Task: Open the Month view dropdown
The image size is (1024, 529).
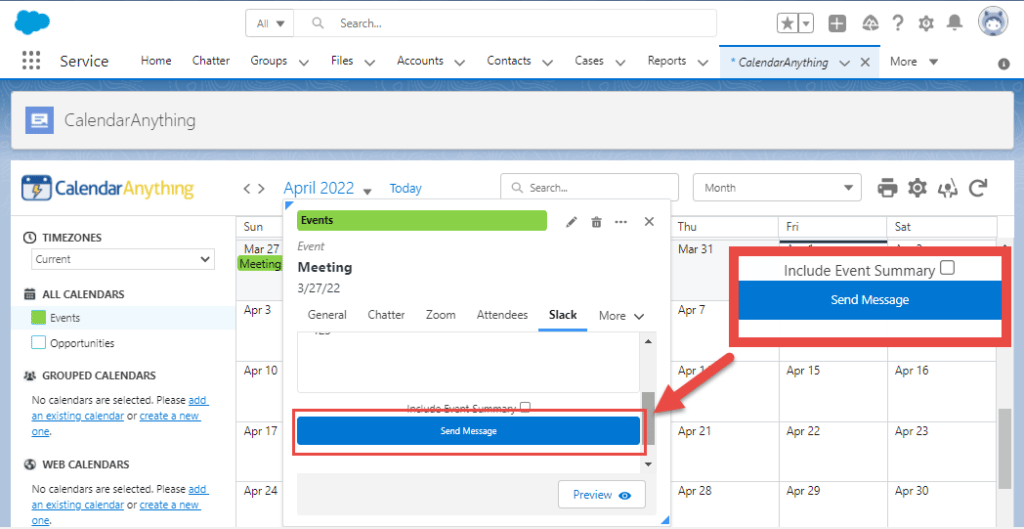Action: coord(777,187)
